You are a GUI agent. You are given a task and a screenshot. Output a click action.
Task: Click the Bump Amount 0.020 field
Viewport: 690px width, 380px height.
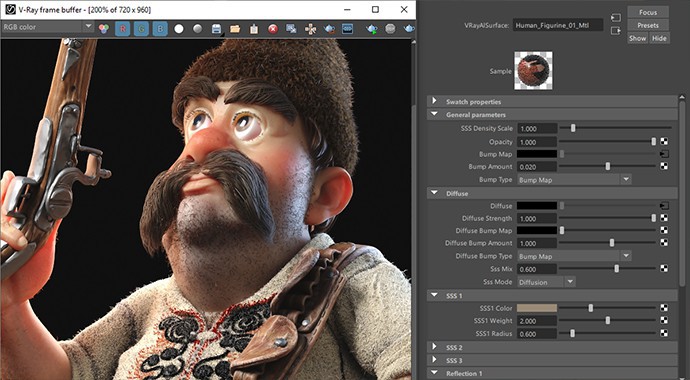pos(537,167)
